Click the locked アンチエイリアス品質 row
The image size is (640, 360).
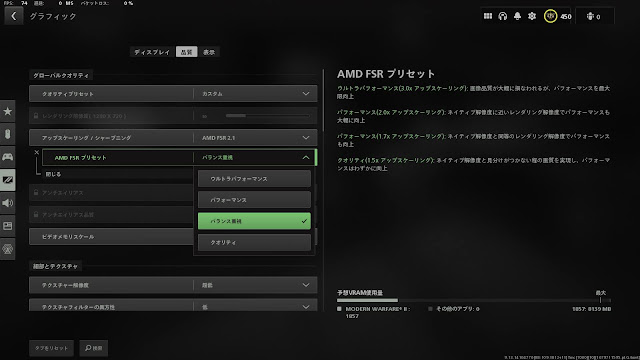point(111,214)
